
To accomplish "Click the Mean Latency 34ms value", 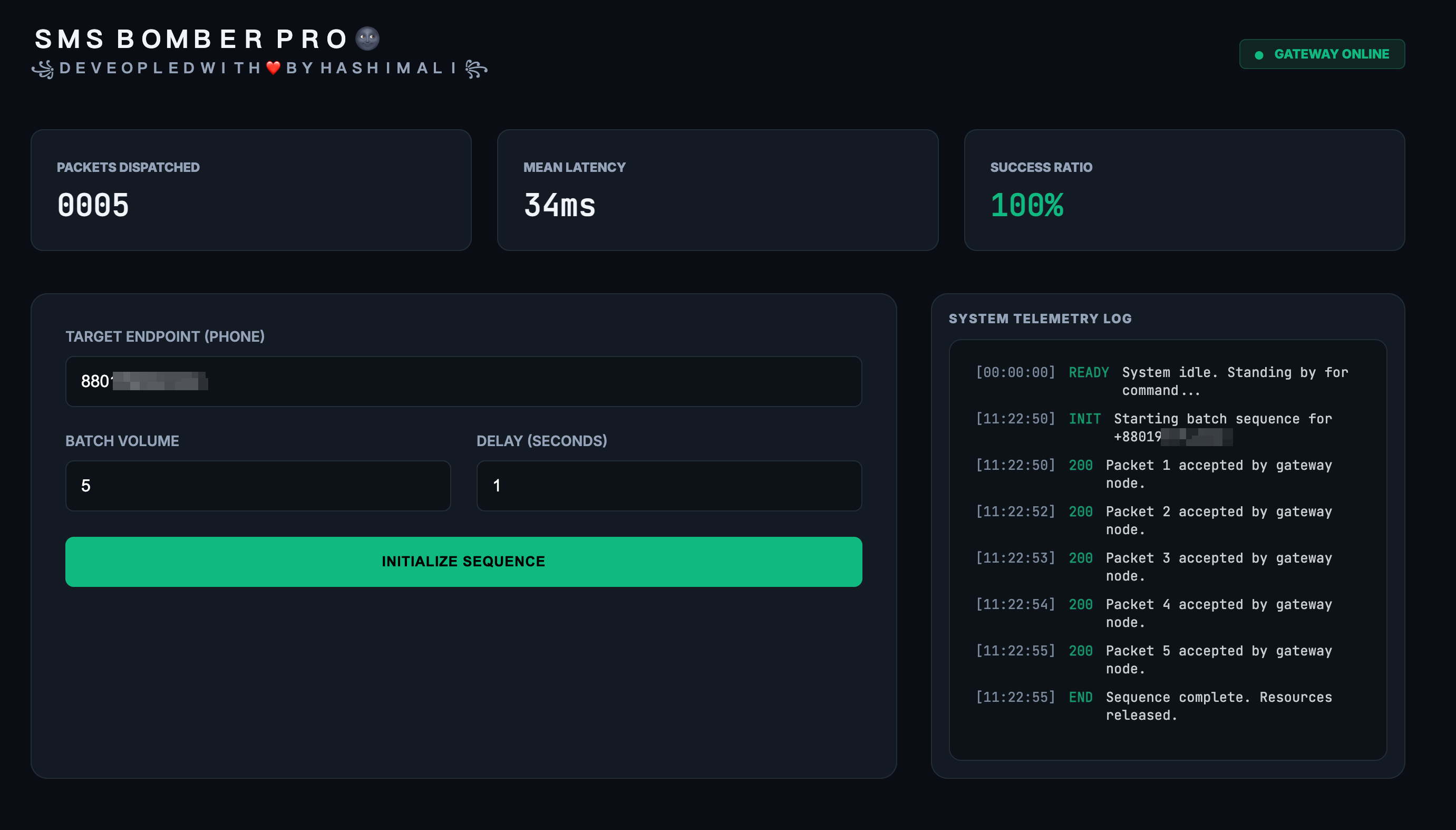I will click(x=559, y=205).
